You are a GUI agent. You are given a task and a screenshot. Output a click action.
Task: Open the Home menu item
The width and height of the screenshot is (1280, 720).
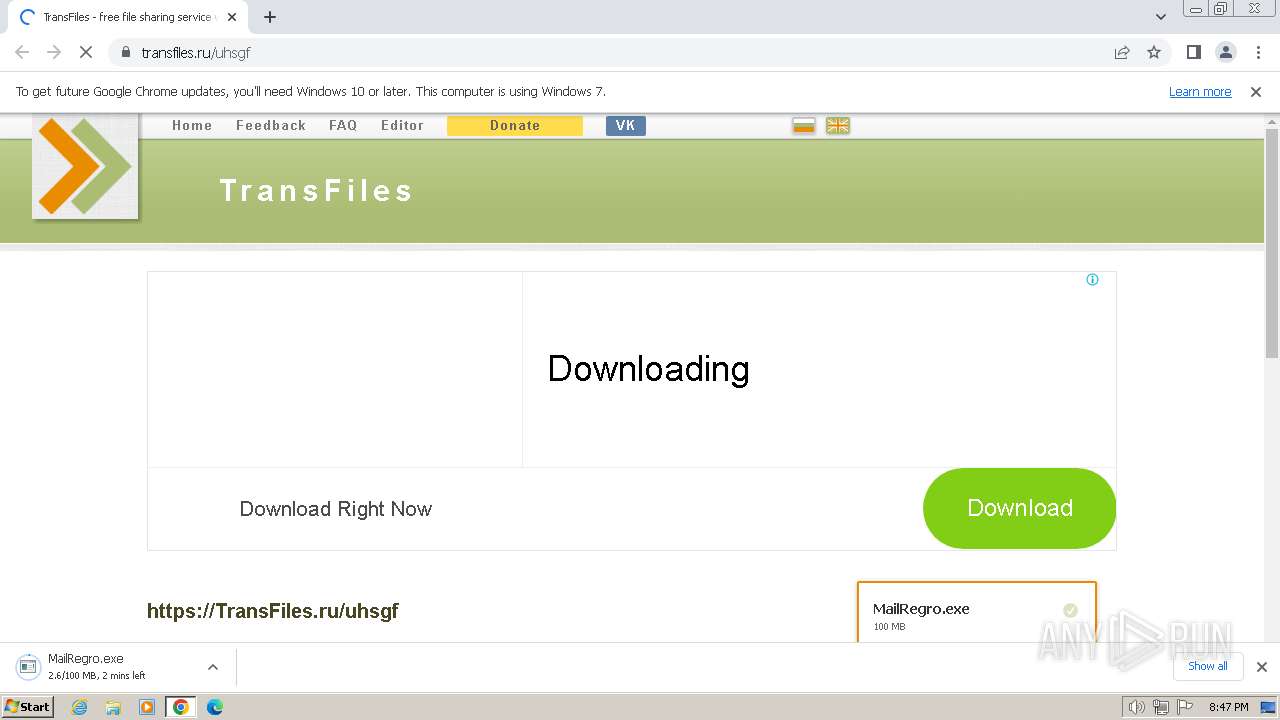click(192, 125)
